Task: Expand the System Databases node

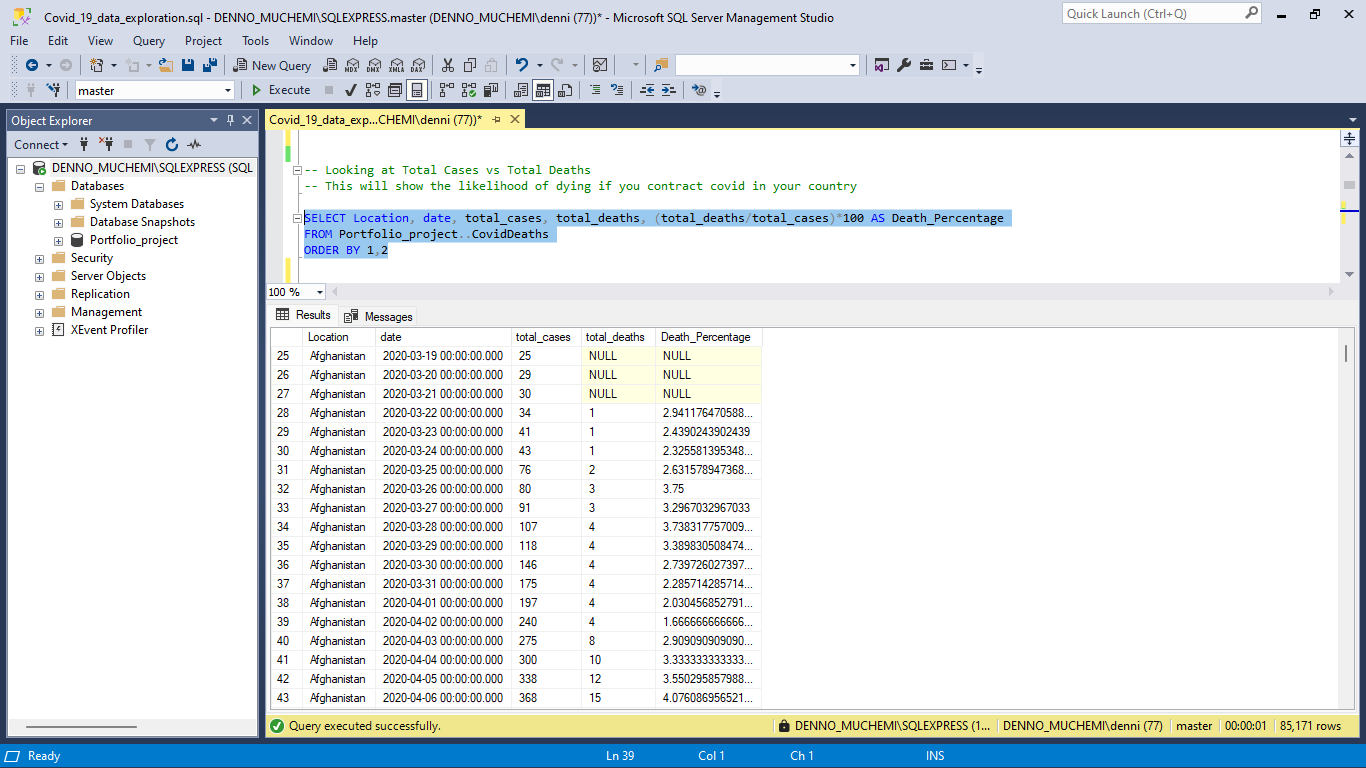Action: 59,204
